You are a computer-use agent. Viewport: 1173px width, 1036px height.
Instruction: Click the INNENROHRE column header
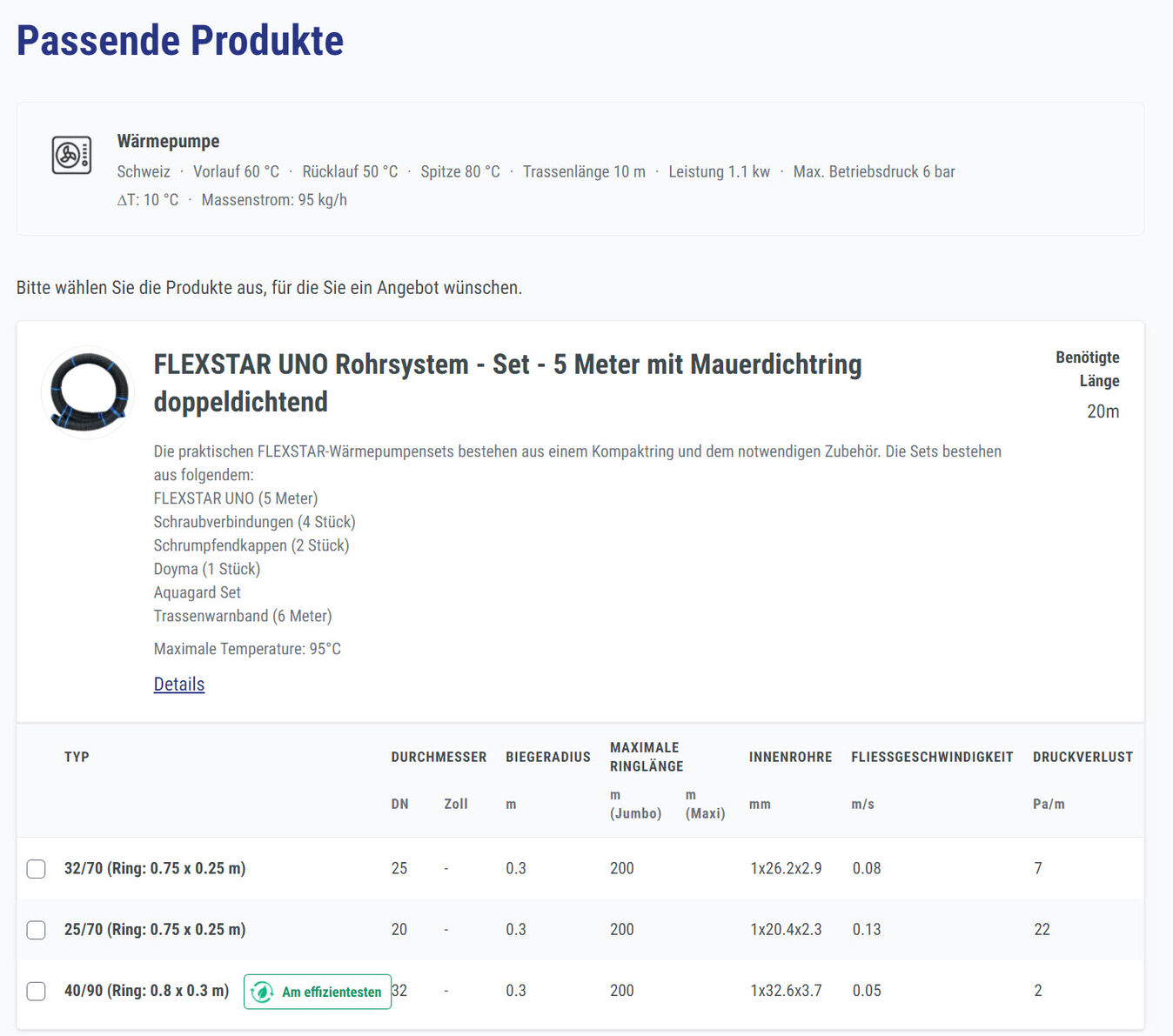pos(791,757)
